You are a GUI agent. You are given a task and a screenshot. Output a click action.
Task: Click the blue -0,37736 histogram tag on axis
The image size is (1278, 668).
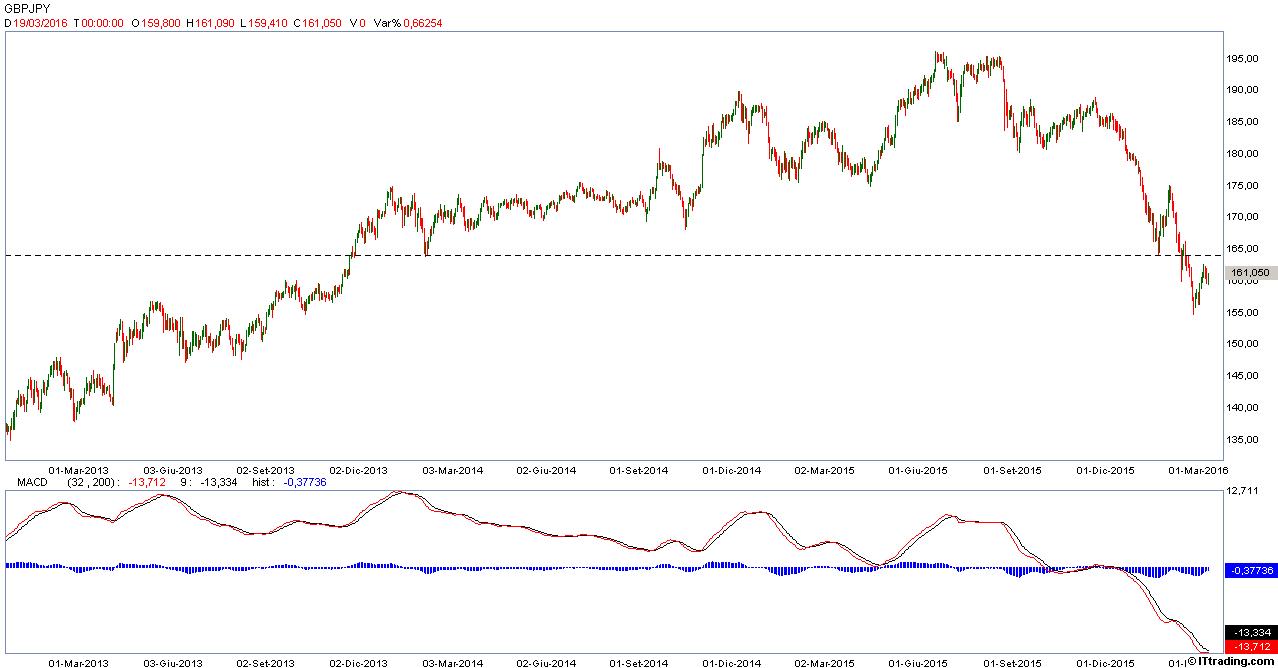pyautogui.click(x=1252, y=570)
